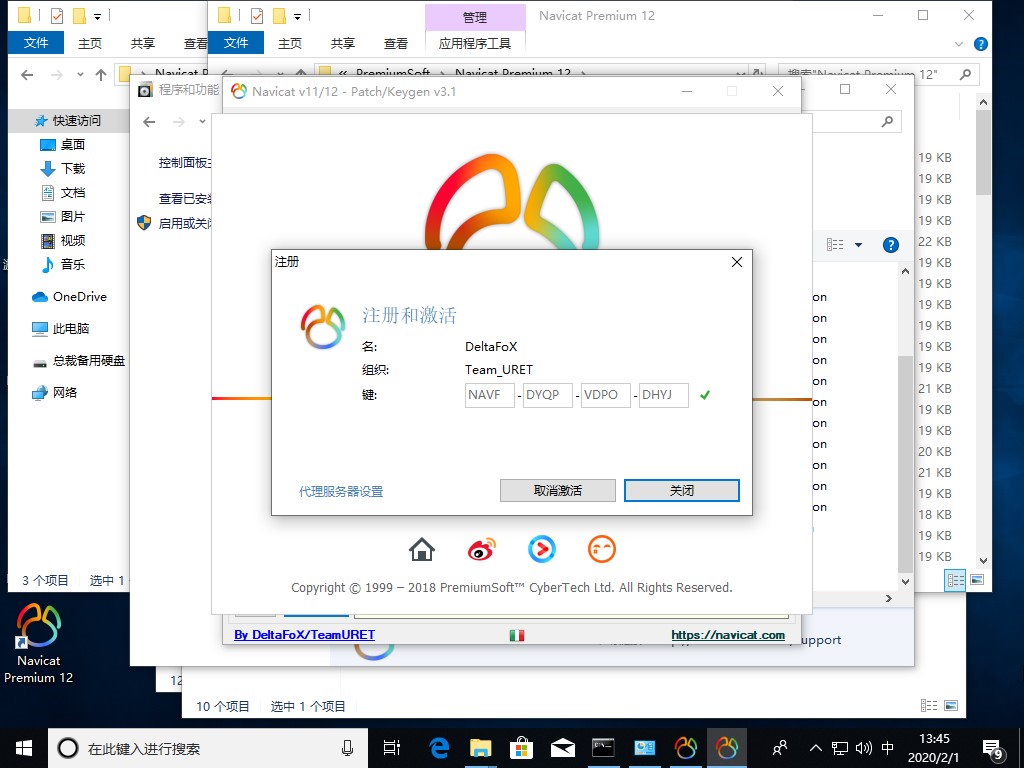Click the DHYJ key field
The width and height of the screenshot is (1024, 768).
[664, 395]
